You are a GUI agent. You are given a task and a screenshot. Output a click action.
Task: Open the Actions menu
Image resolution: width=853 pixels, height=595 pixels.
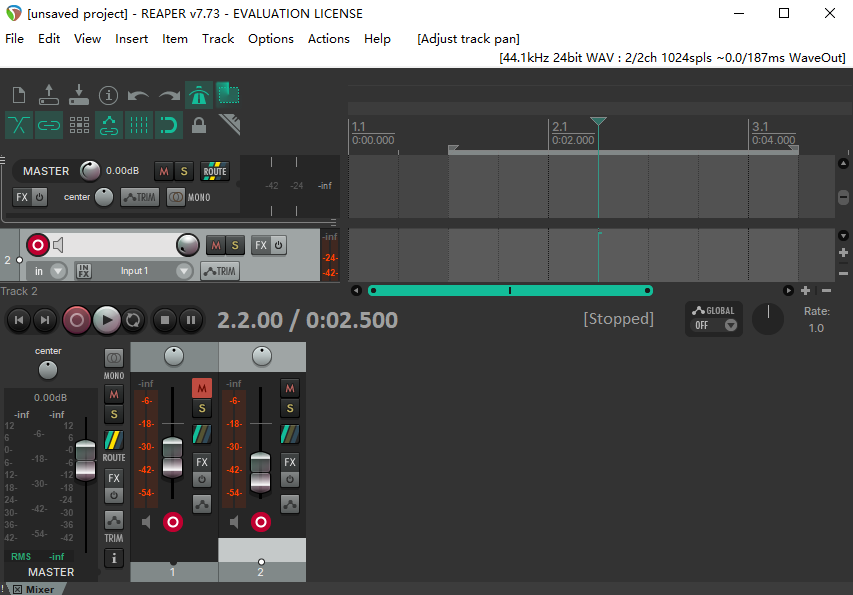tap(329, 39)
